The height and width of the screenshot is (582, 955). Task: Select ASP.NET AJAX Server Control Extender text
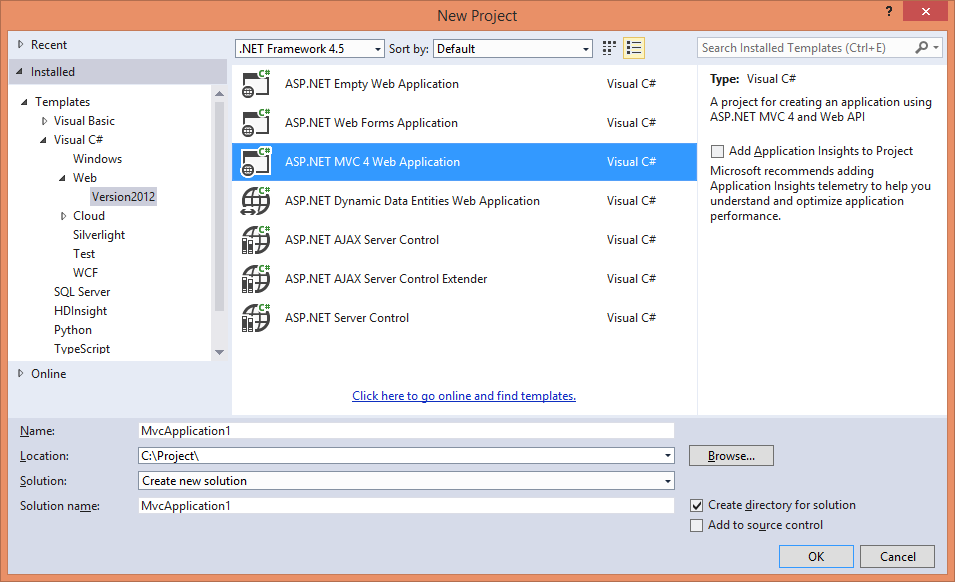386,279
